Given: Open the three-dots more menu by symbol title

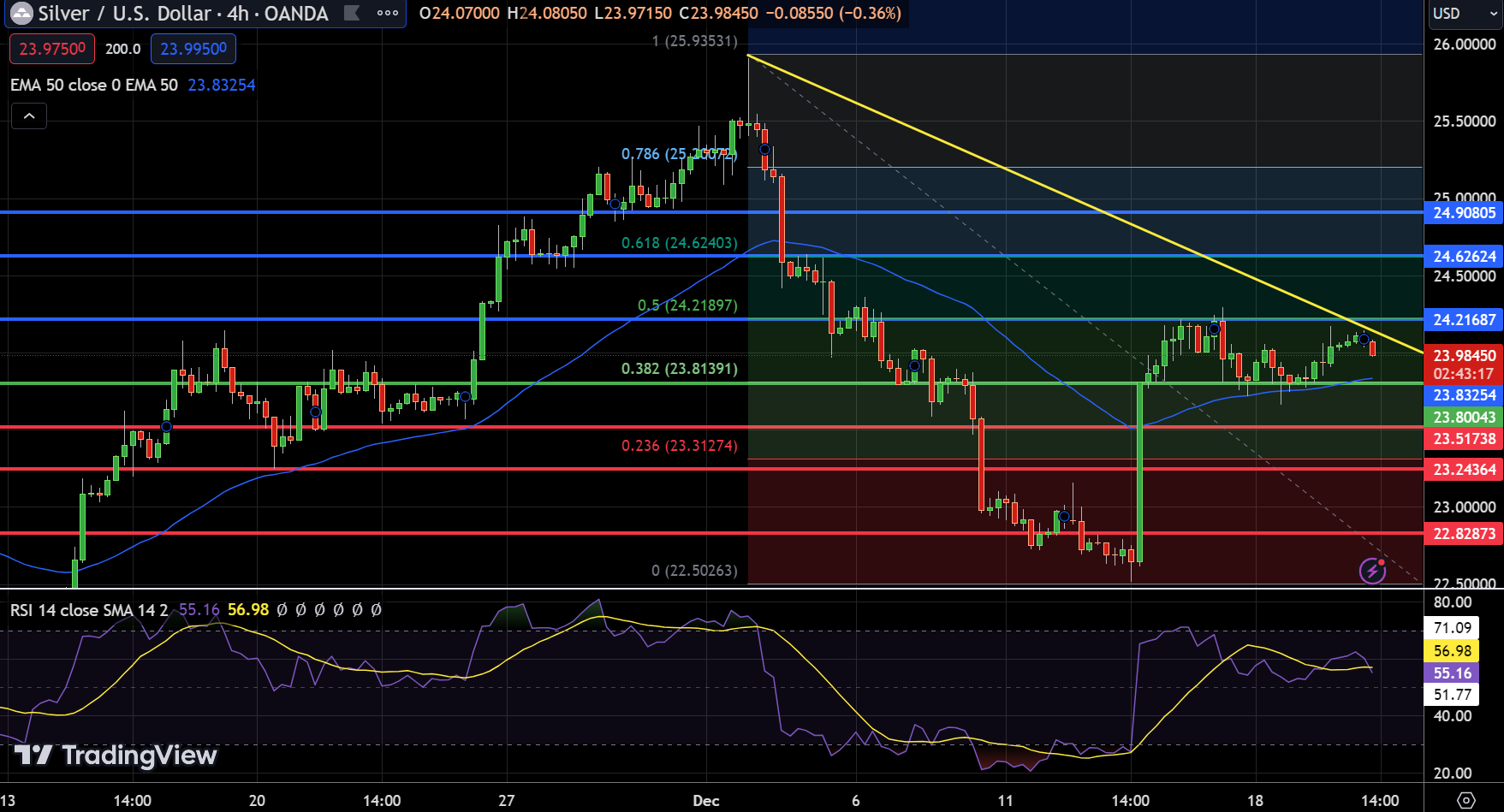Looking at the screenshot, I should pyautogui.click(x=388, y=13).
